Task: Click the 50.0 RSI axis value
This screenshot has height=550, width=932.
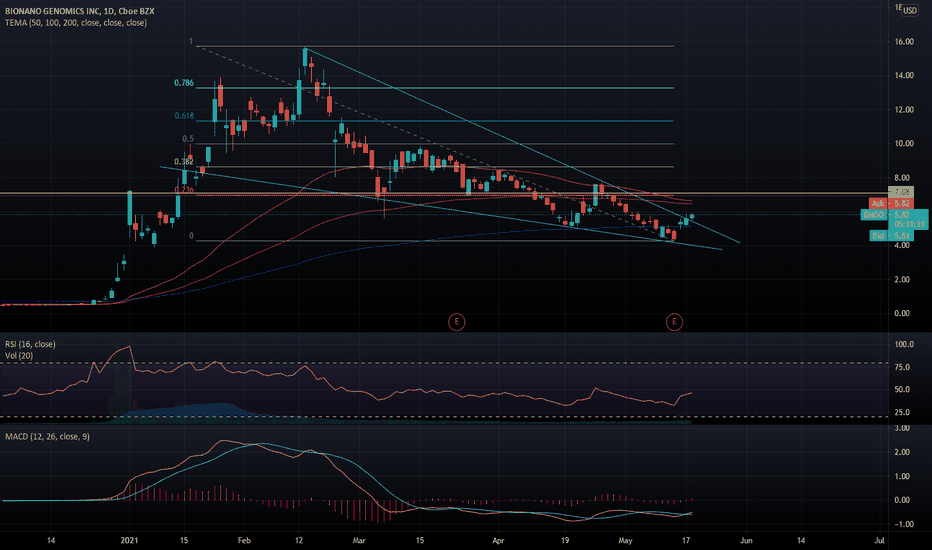Action: pyautogui.click(x=902, y=389)
